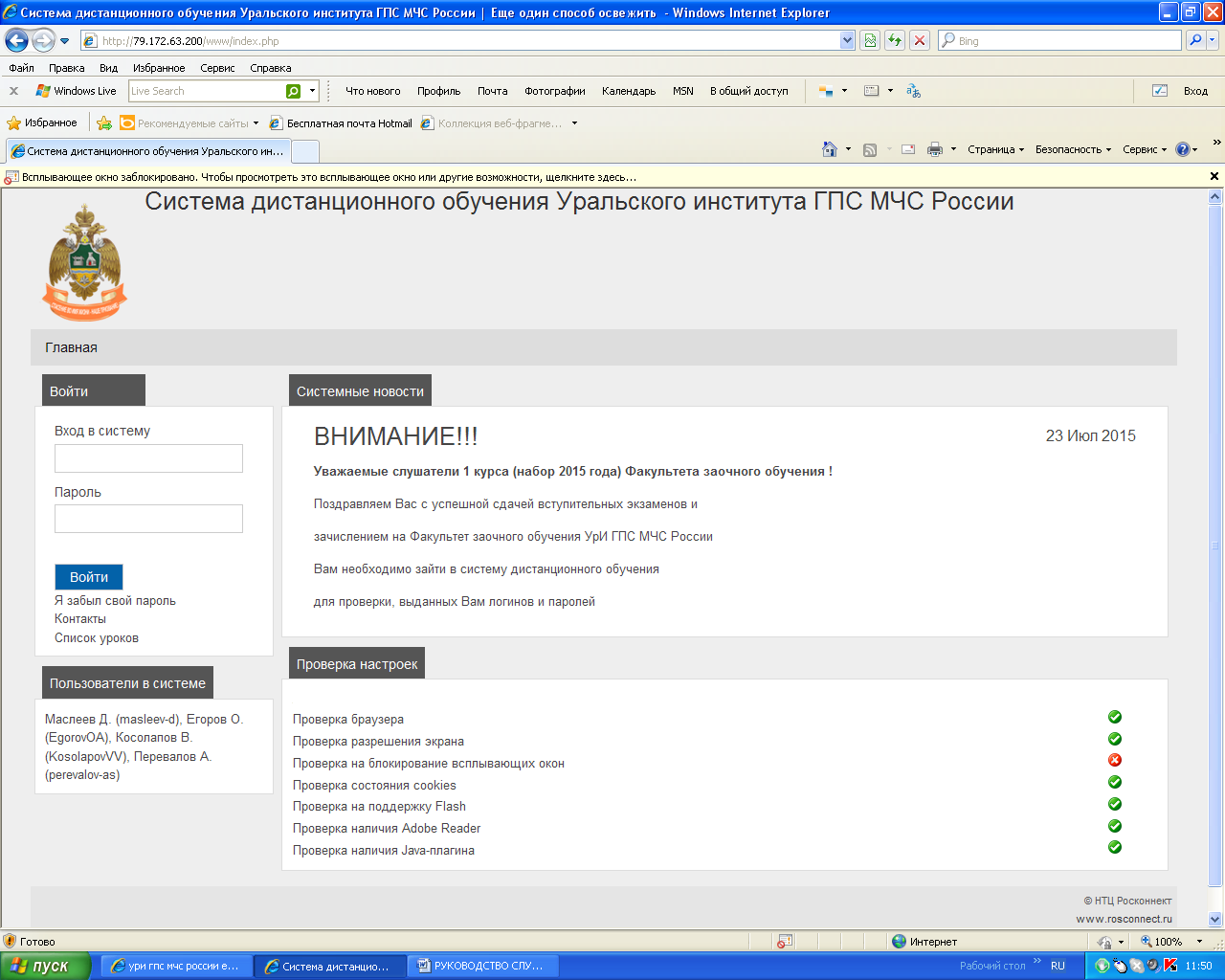
Task: Click the compatibility view icon in address bar
Action: point(870,40)
